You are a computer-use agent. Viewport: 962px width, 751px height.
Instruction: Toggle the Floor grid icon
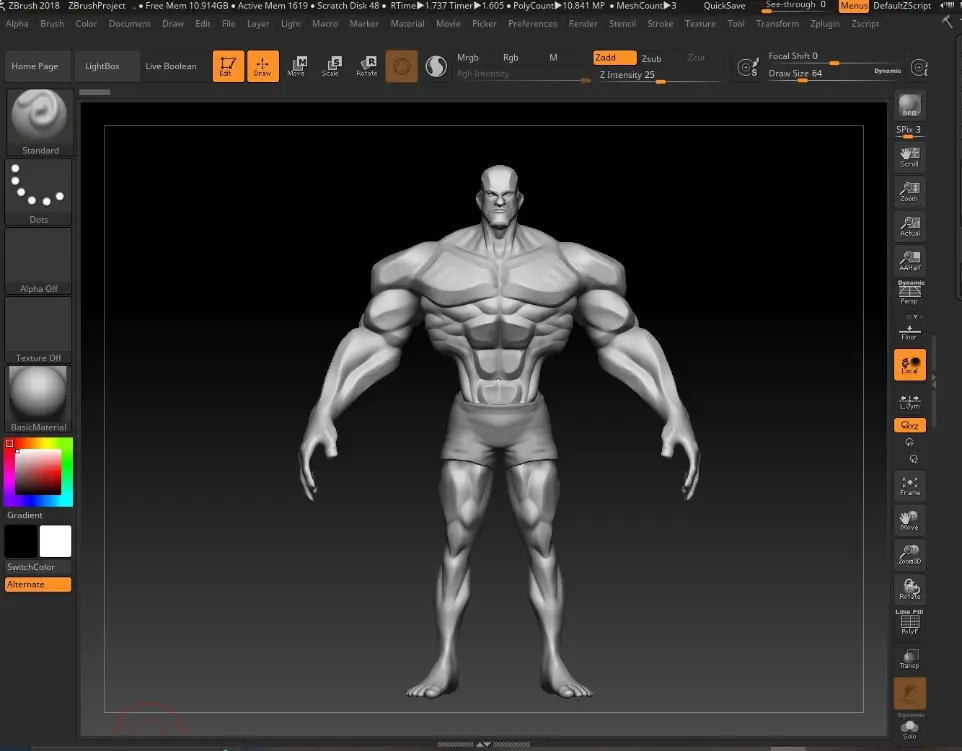[x=910, y=332]
